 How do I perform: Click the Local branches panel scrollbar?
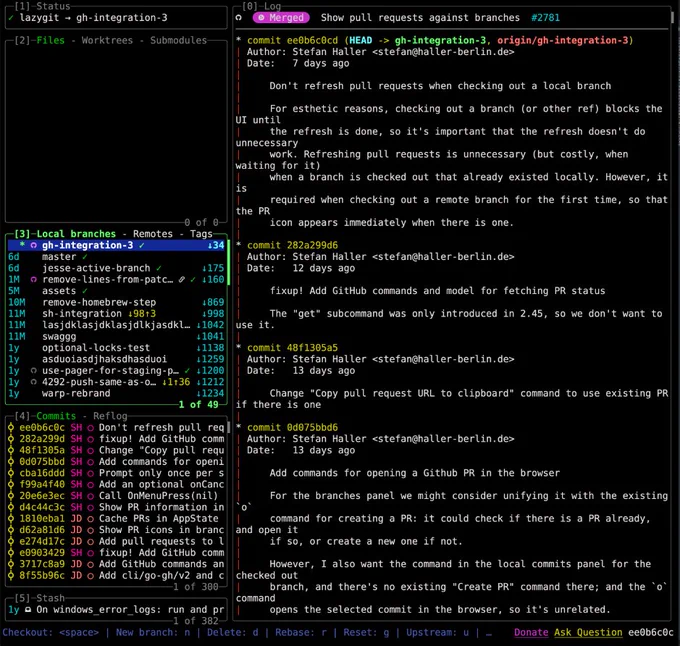[229, 263]
